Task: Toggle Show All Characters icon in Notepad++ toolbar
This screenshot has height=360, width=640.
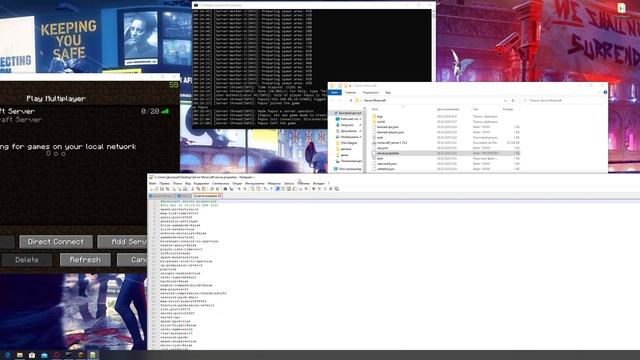Action: click(271, 189)
